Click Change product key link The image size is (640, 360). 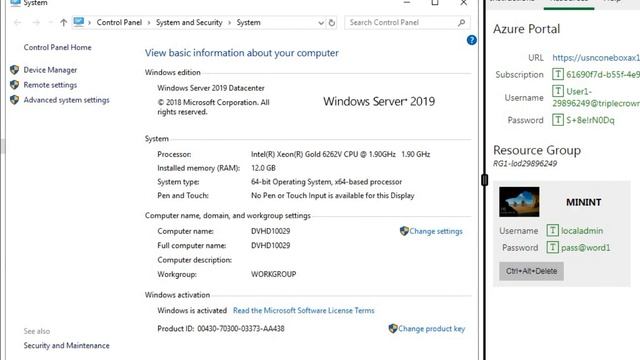431,329
